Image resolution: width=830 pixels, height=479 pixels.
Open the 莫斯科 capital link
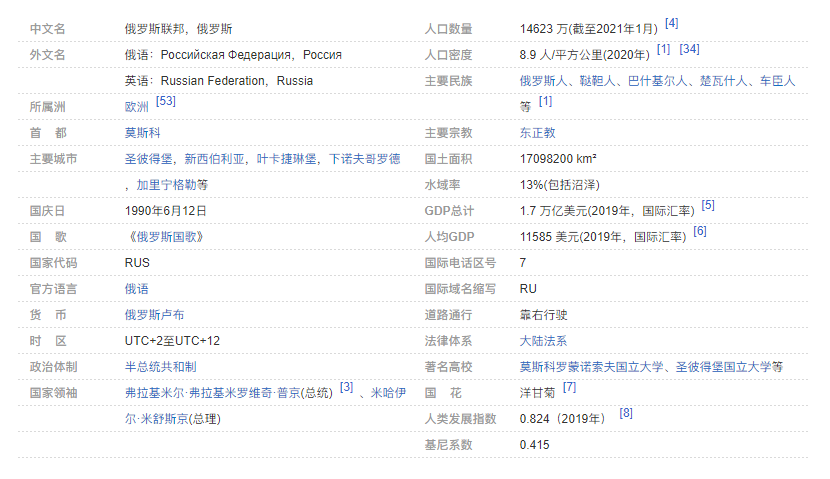tap(142, 133)
